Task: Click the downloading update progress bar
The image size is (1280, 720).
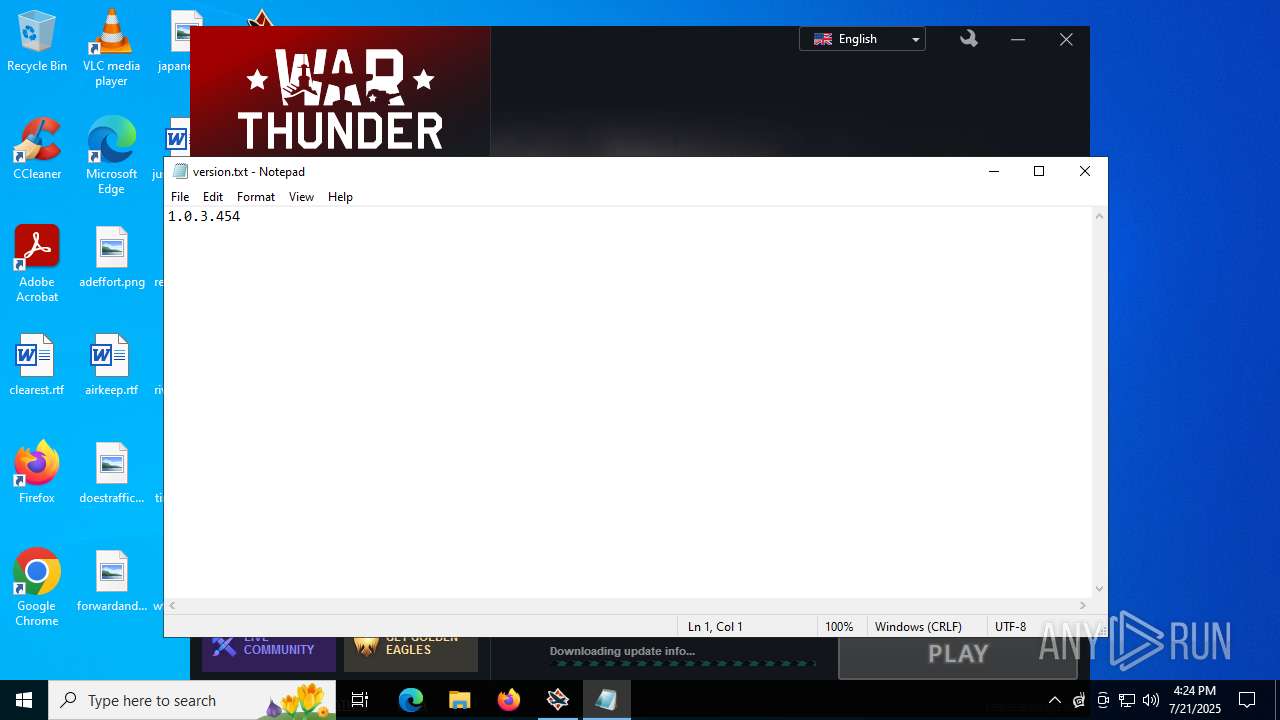Action: [681, 663]
